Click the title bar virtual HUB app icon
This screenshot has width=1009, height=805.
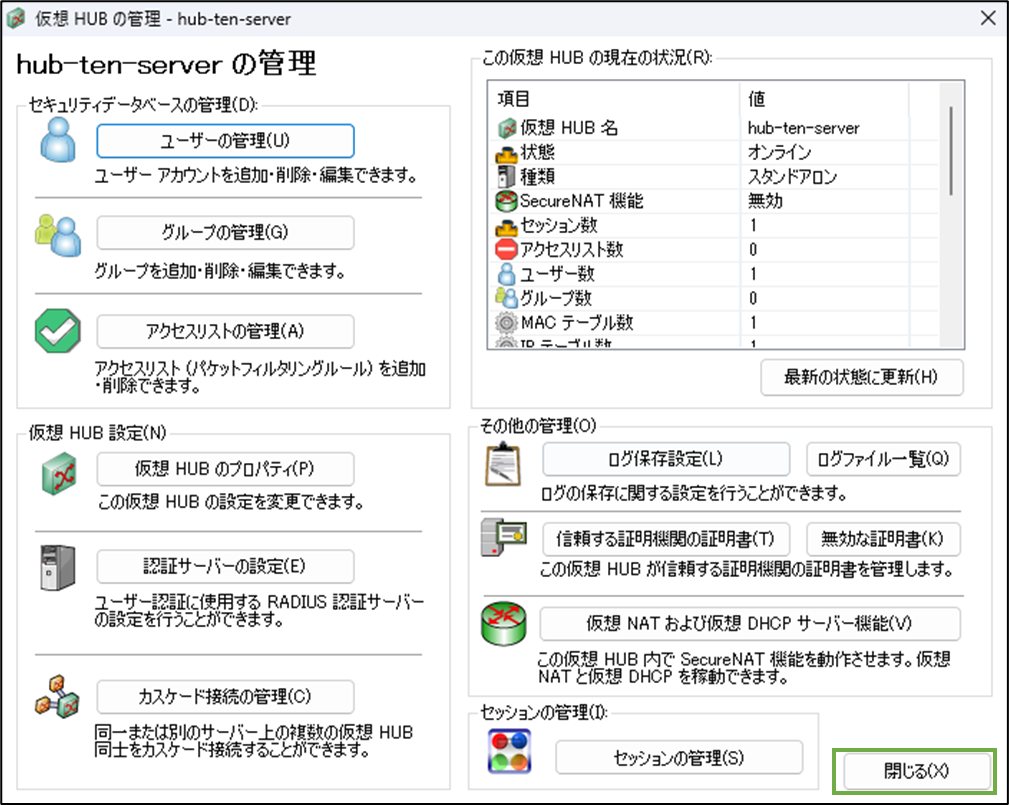tap(16, 19)
